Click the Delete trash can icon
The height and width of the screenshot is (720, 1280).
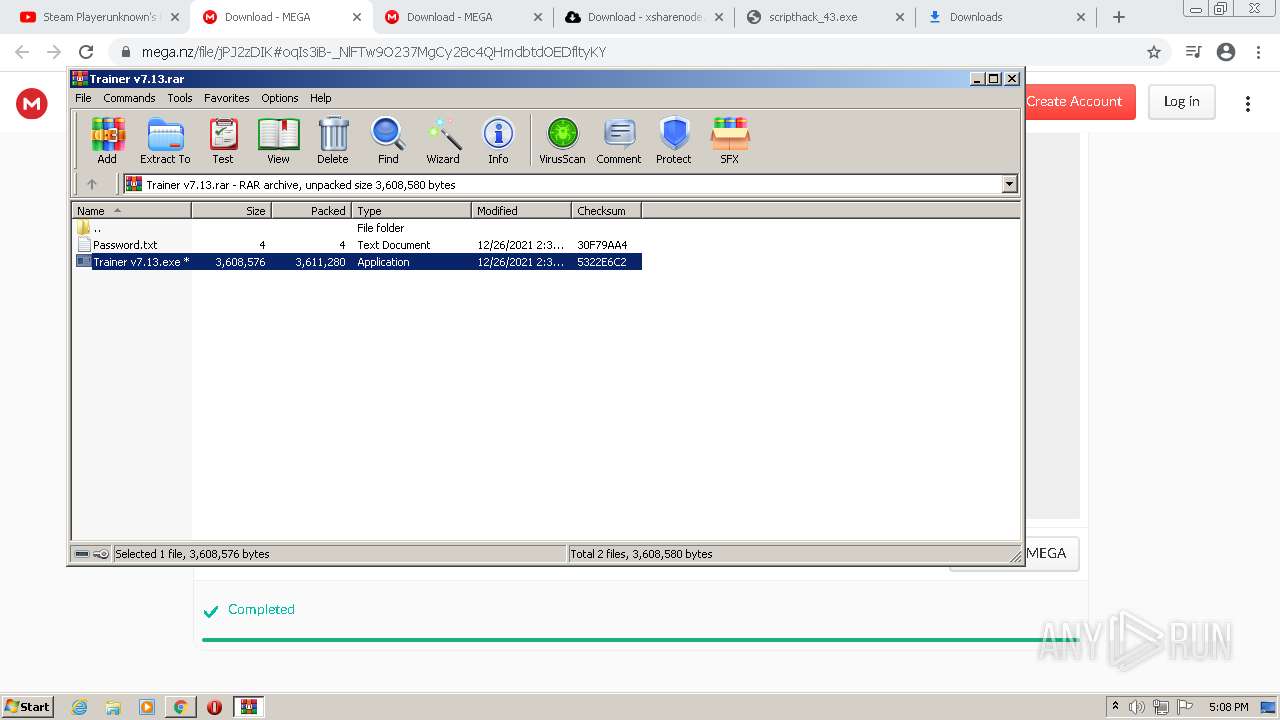point(333,140)
